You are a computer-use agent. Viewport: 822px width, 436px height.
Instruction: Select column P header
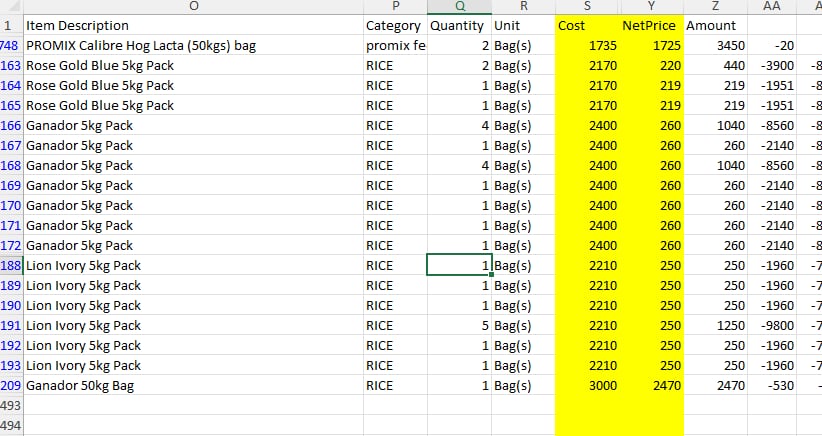394,7
